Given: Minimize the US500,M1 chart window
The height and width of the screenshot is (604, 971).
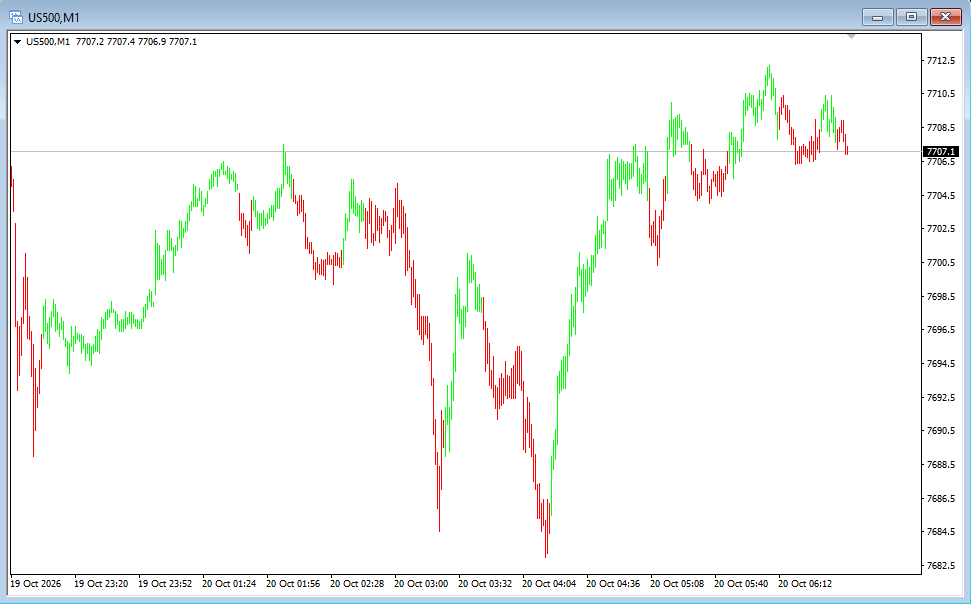Looking at the screenshot, I should pyautogui.click(x=877, y=17).
